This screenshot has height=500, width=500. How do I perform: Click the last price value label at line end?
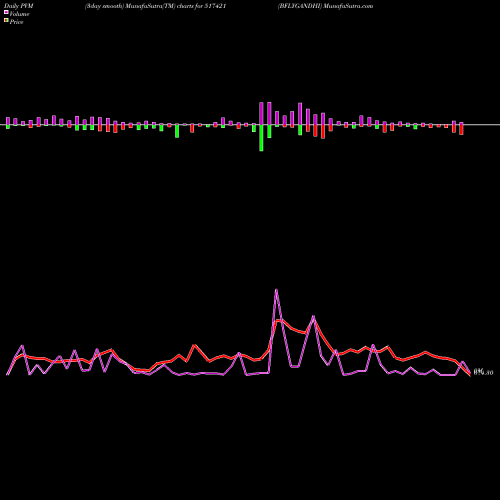pos(483,372)
